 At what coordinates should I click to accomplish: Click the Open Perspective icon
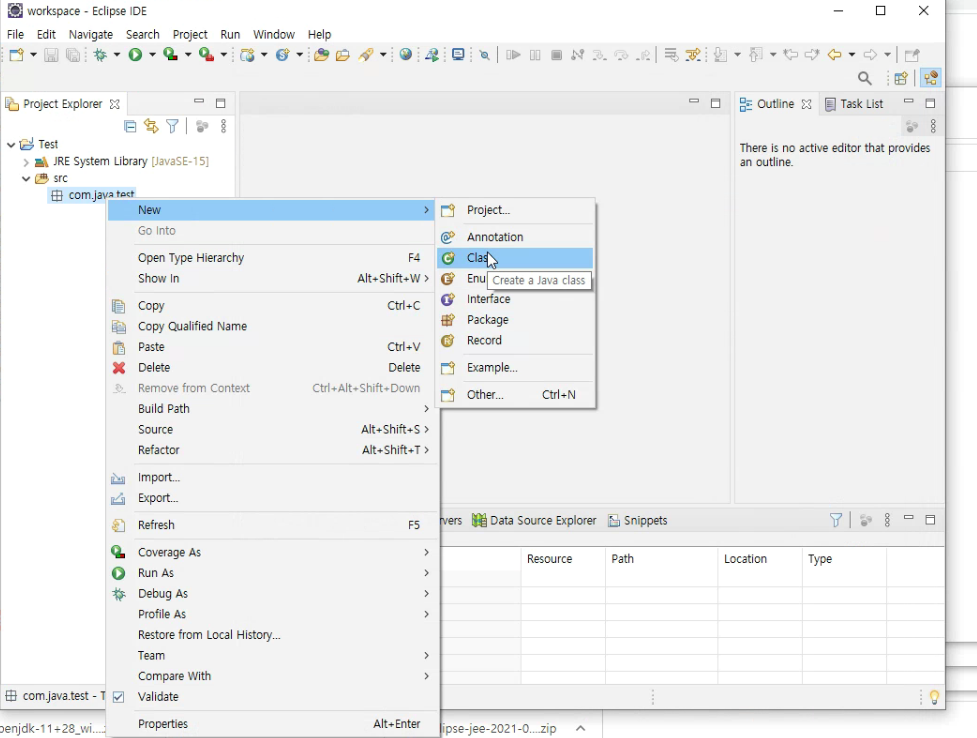[901, 78]
